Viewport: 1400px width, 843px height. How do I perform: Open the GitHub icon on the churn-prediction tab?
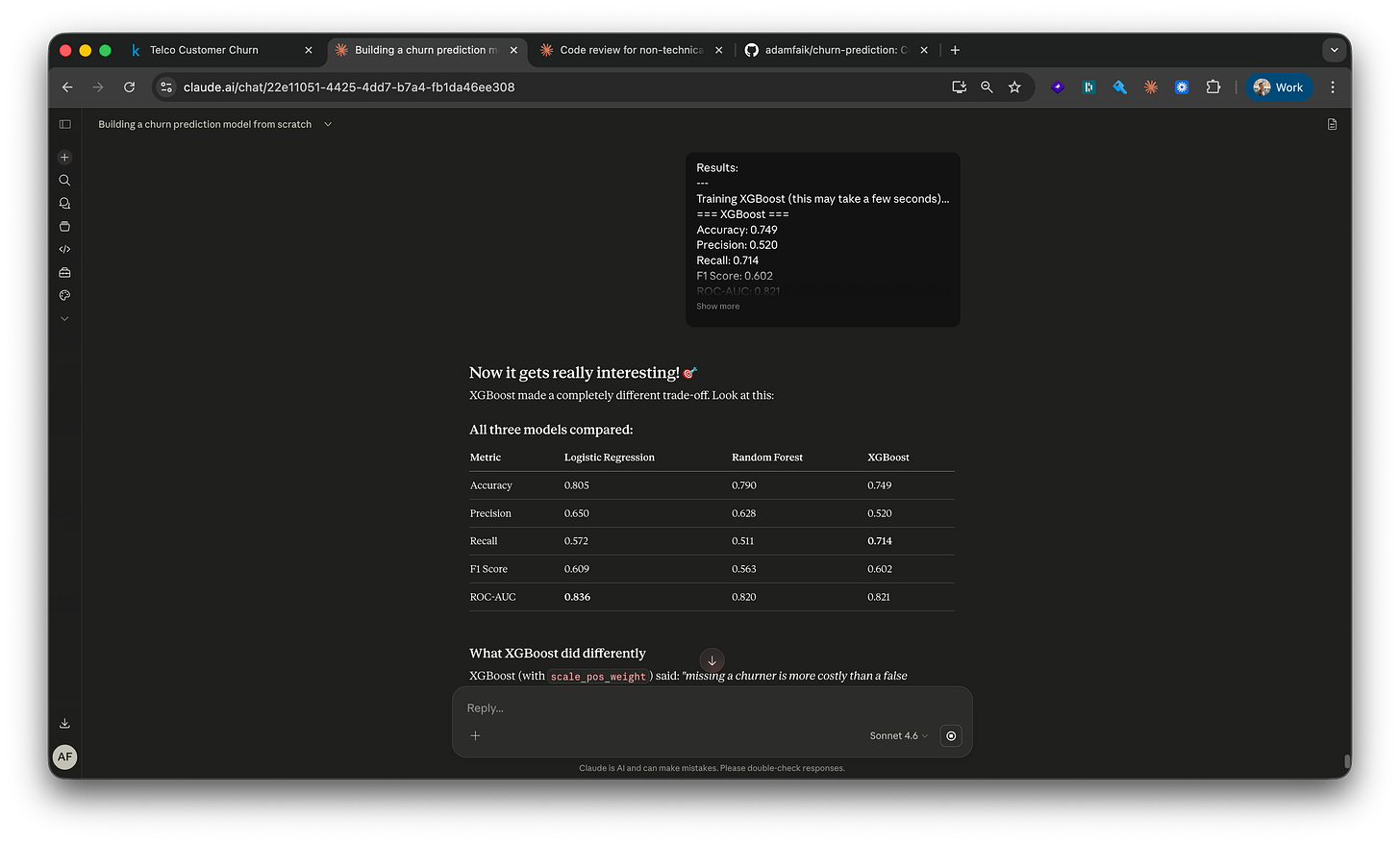pyautogui.click(x=751, y=49)
